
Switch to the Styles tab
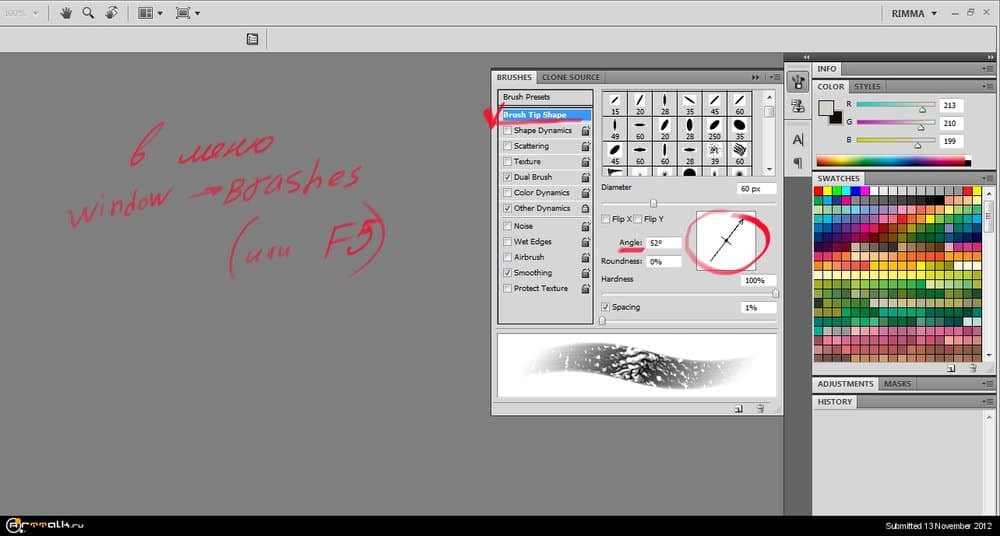[x=867, y=87]
